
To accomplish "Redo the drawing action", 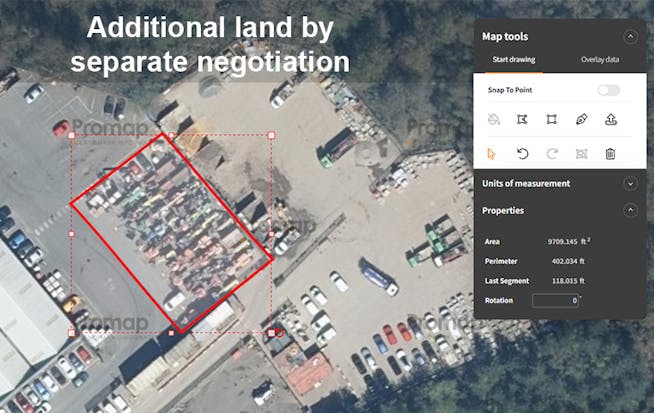I will pyautogui.click(x=552, y=154).
